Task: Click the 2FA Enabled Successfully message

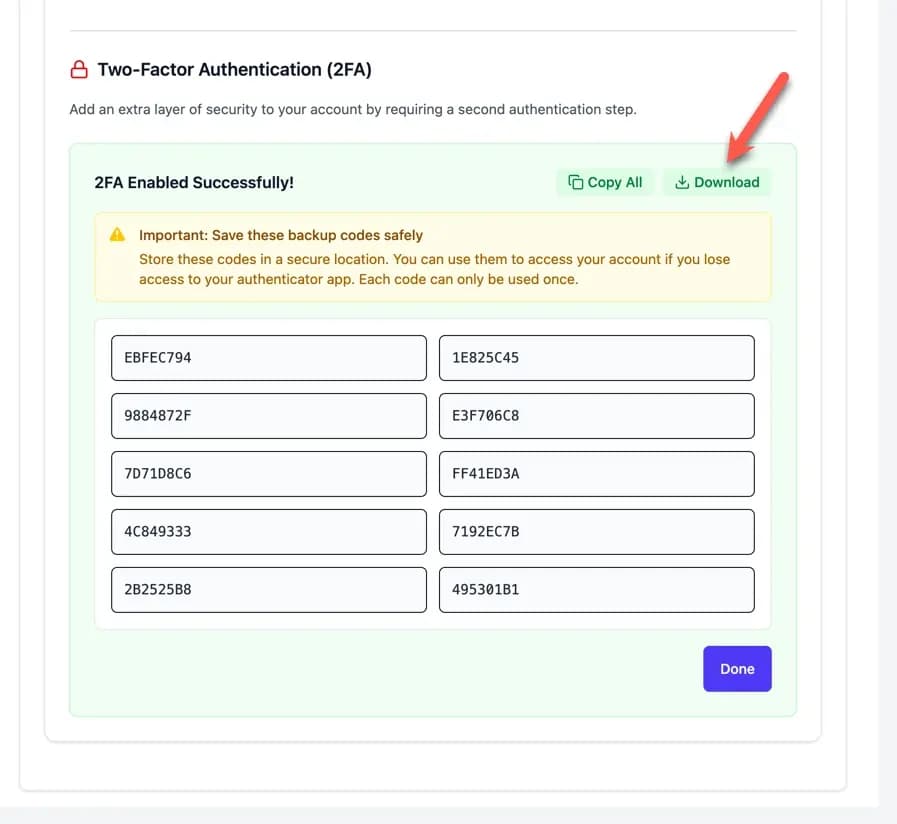Action: click(194, 183)
